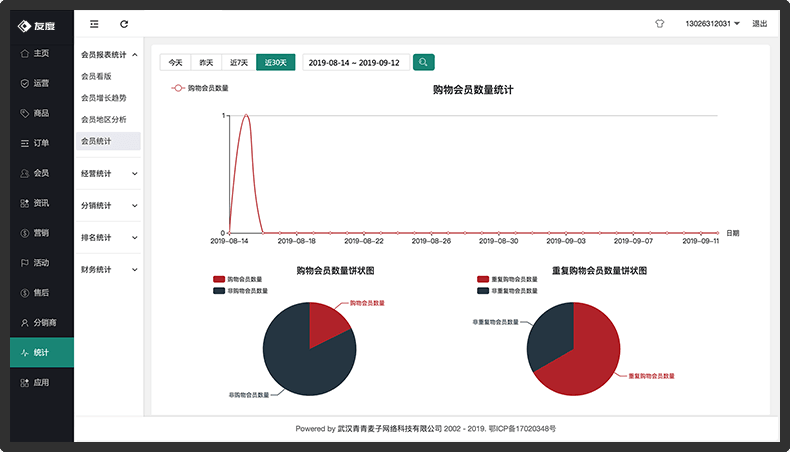Viewport: 790px width, 452px height.
Task: Open the 售后 icon in sidebar
Action: coord(24,293)
